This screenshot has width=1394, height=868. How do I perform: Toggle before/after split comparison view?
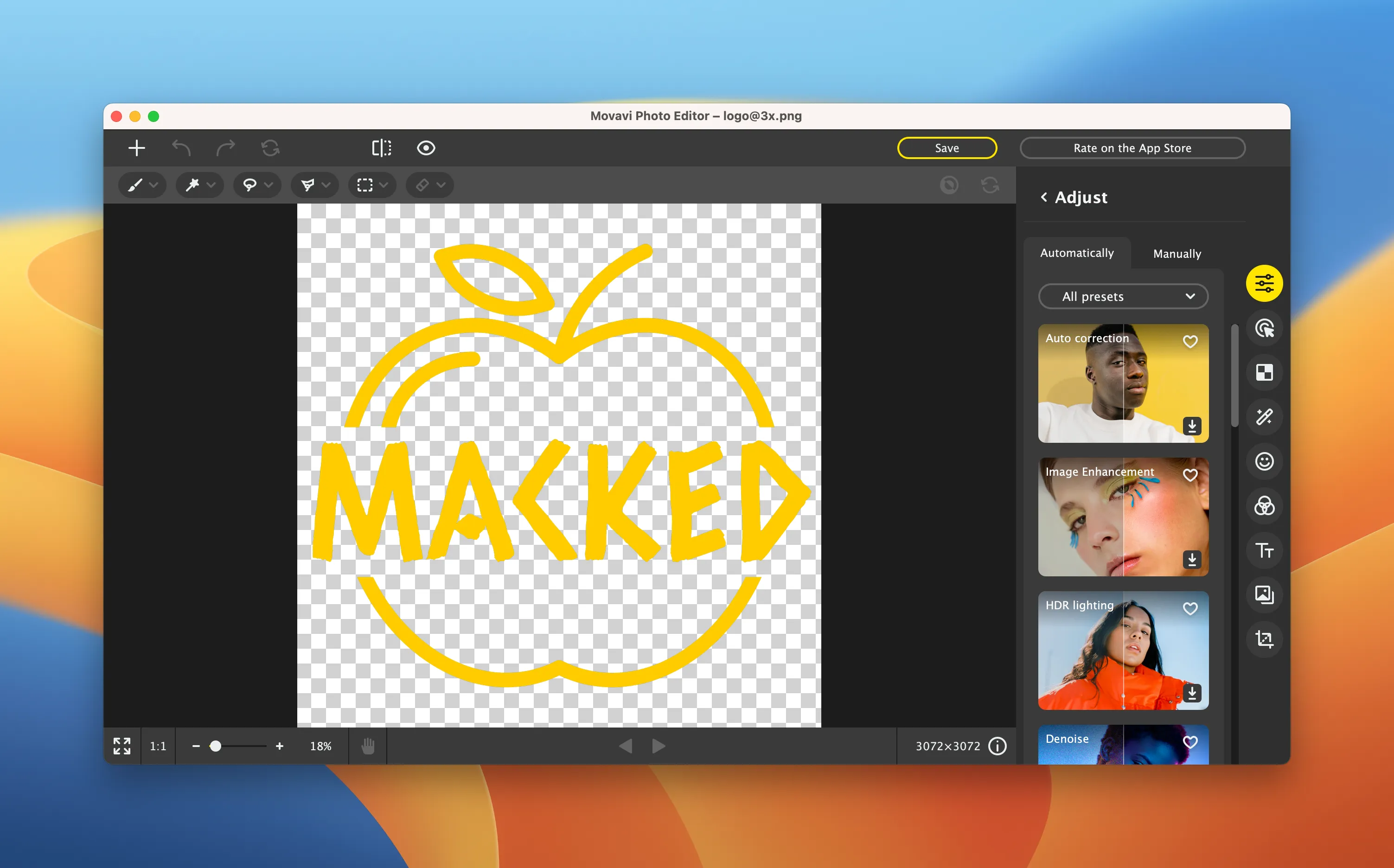(381, 148)
